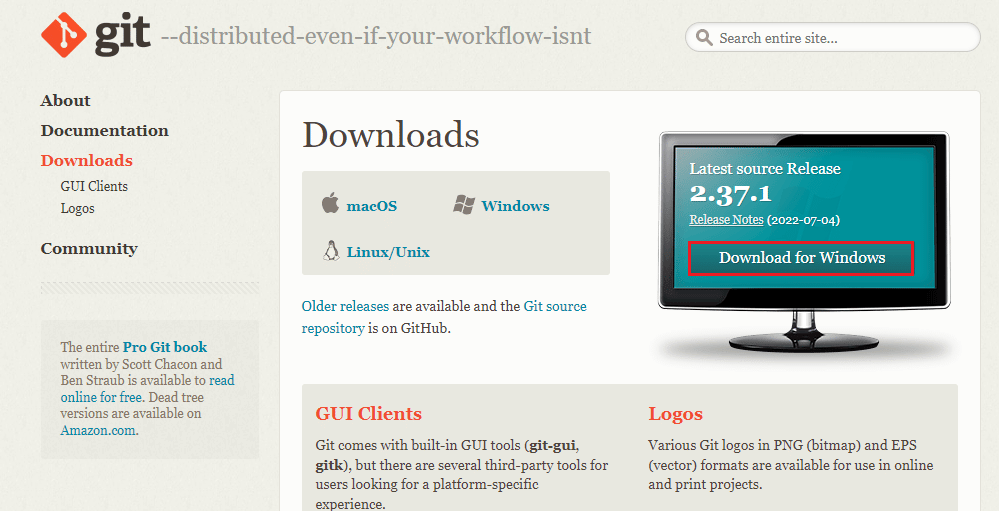
Task: Open the GUI Clients section heading
Action: pos(368,414)
